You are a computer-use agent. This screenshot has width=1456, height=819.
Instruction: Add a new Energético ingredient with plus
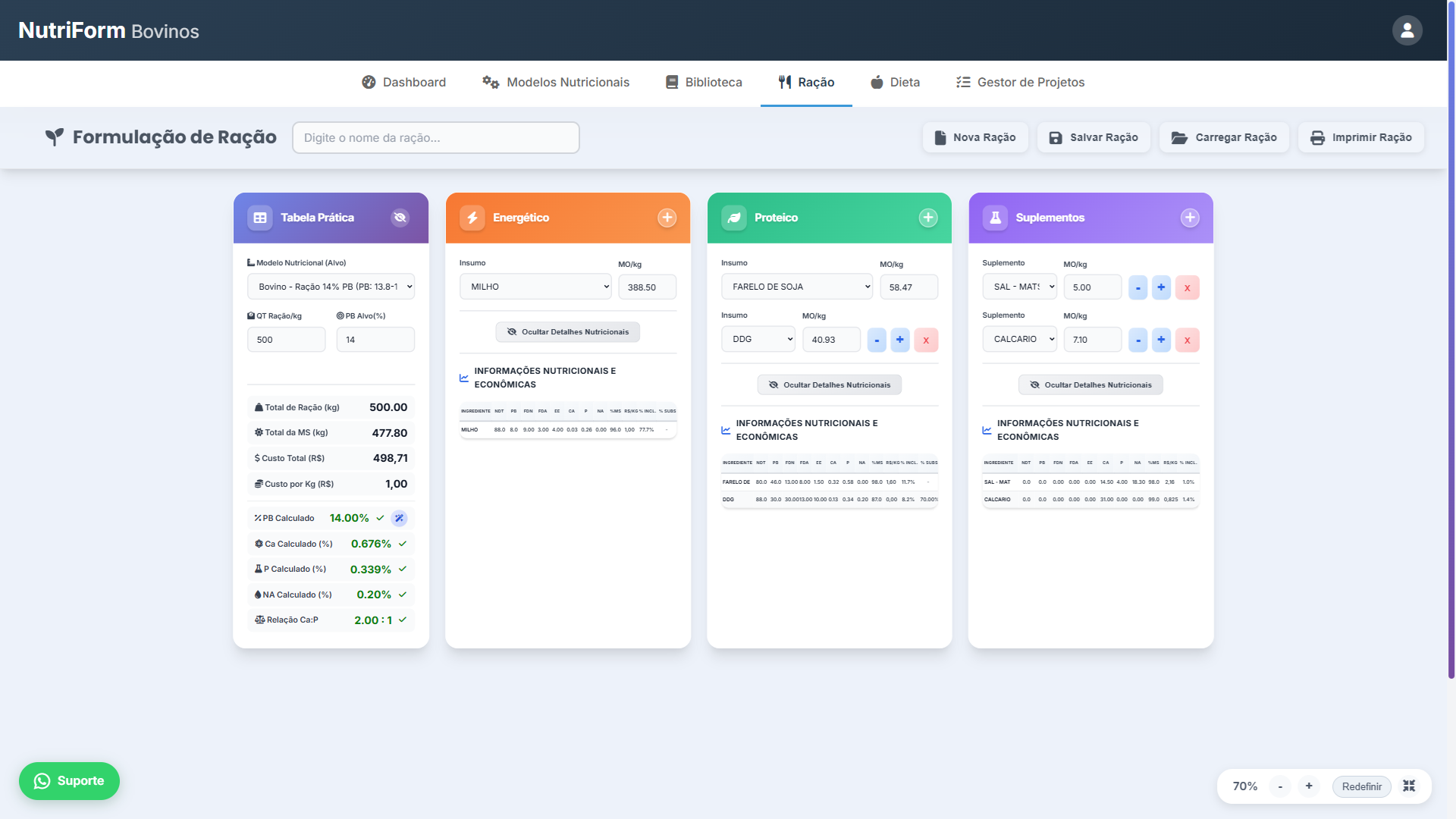click(x=667, y=218)
